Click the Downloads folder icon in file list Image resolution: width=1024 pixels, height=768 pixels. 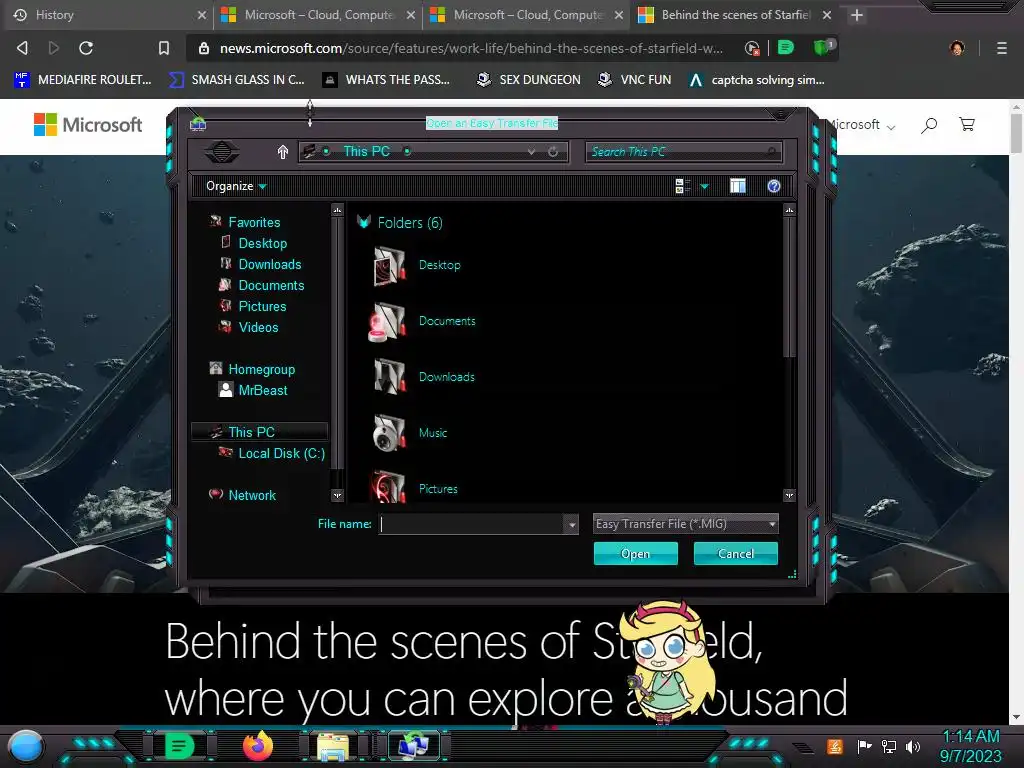(389, 377)
